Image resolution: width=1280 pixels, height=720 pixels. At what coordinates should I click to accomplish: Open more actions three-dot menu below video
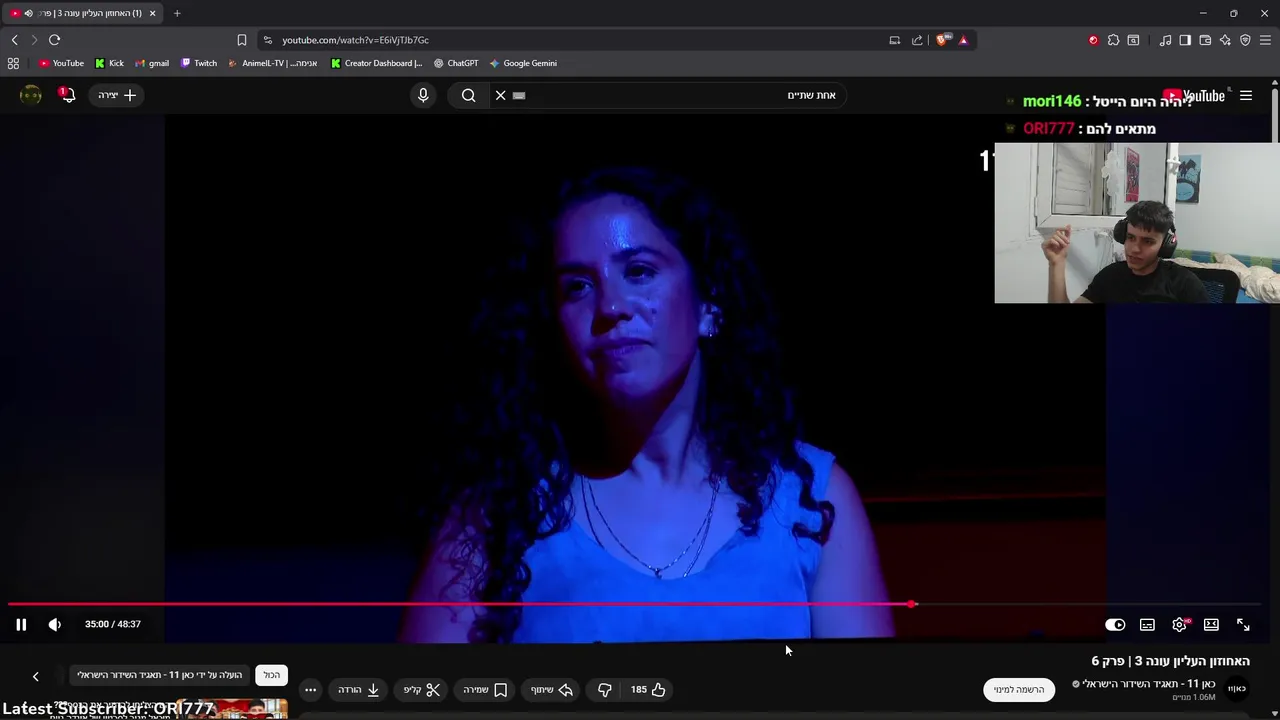(310, 689)
